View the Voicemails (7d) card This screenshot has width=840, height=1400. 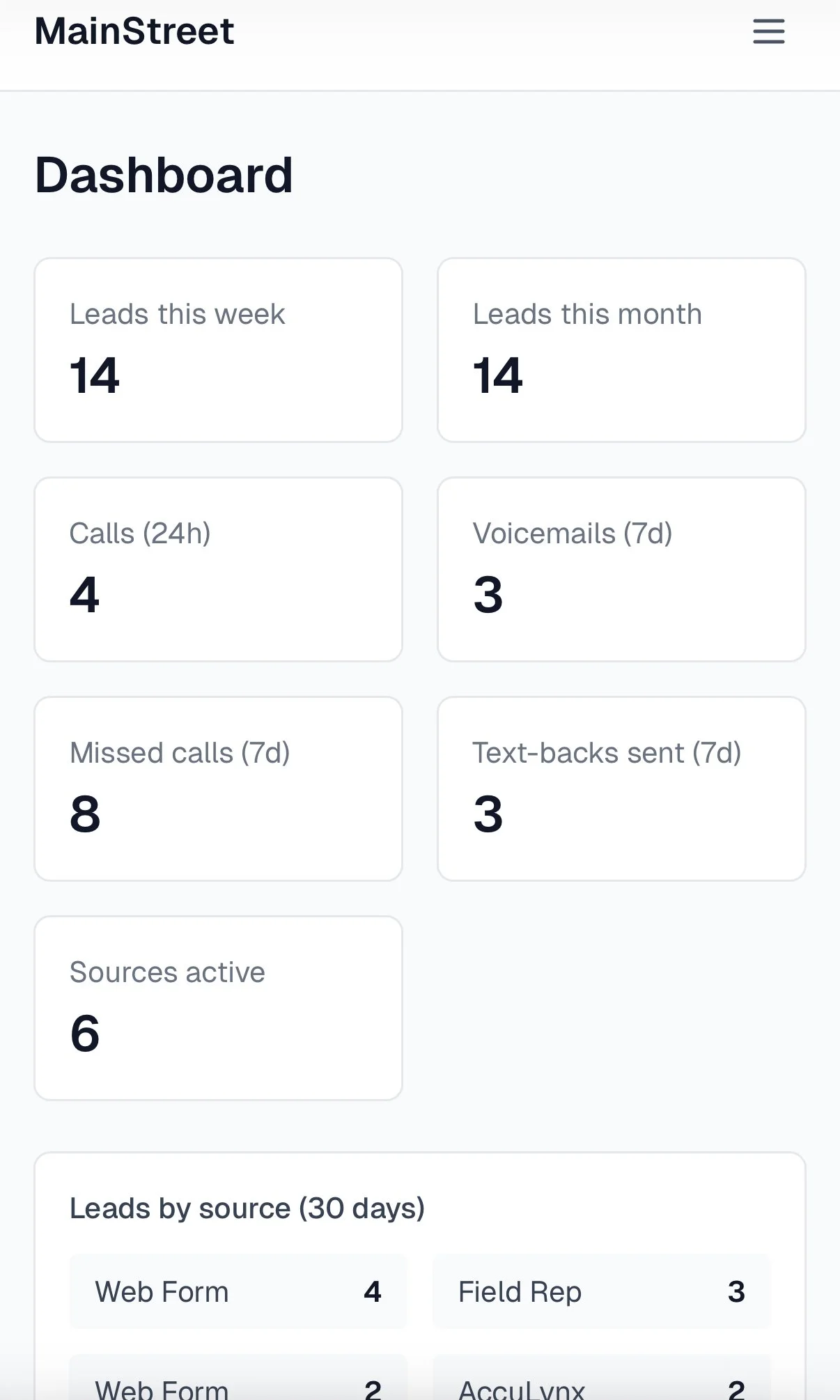pos(621,568)
